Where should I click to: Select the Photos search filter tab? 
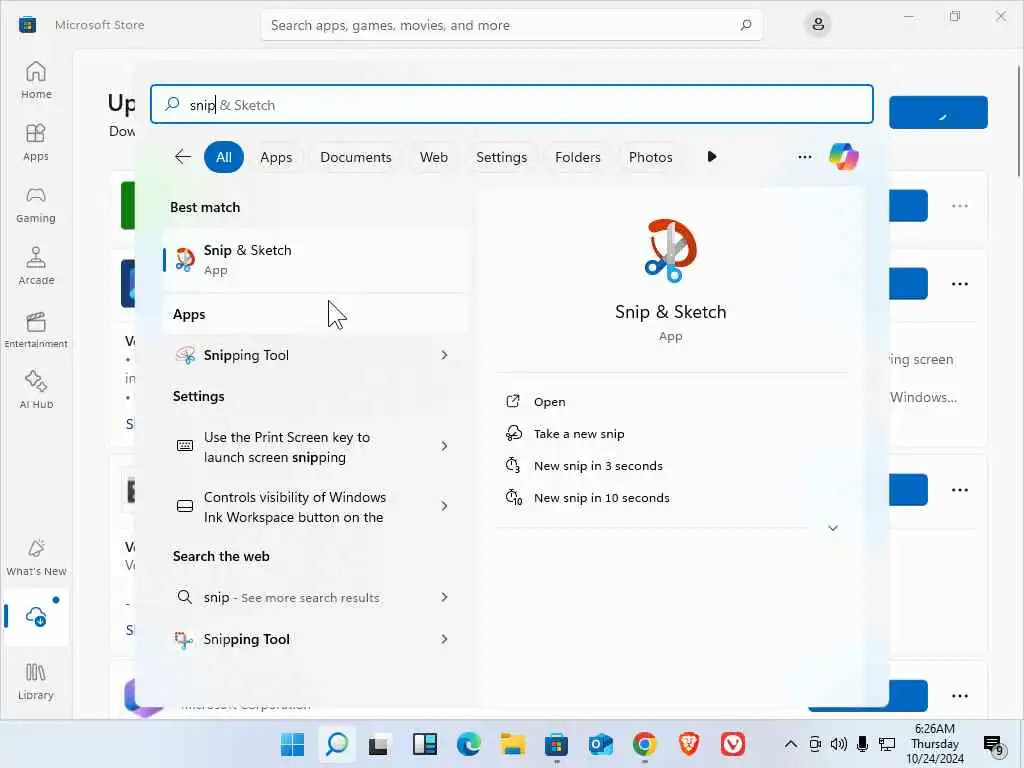coord(650,157)
